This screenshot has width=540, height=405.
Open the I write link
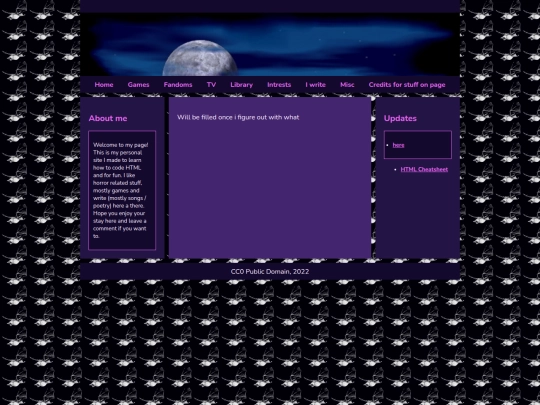(x=315, y=85)
